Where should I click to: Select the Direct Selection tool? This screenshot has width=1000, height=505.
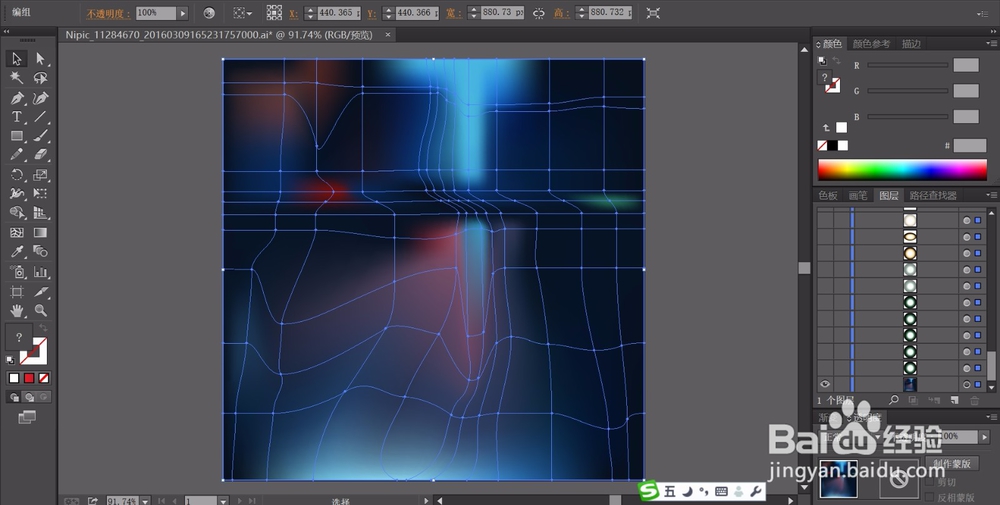[40, 59]
